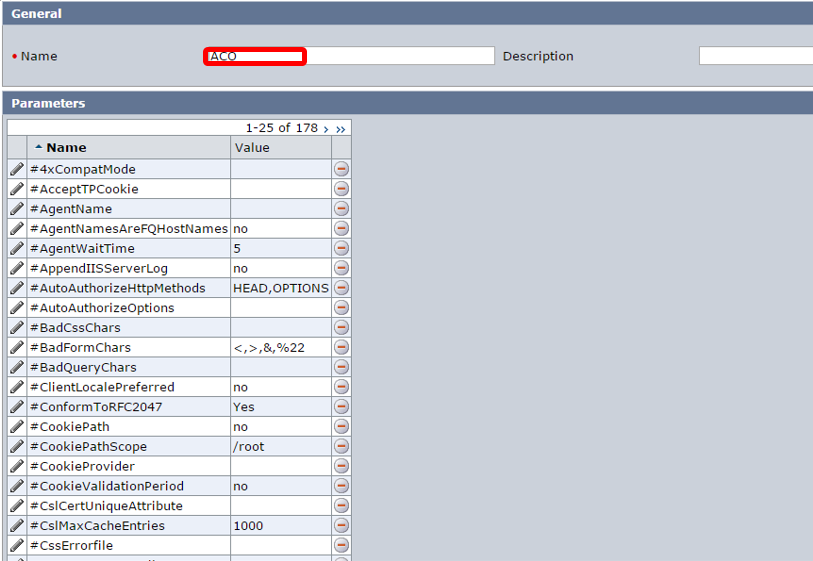Remove the #BadCssChars parameter
This screenshot has height=561, width=813.
(x=341, y=328)
